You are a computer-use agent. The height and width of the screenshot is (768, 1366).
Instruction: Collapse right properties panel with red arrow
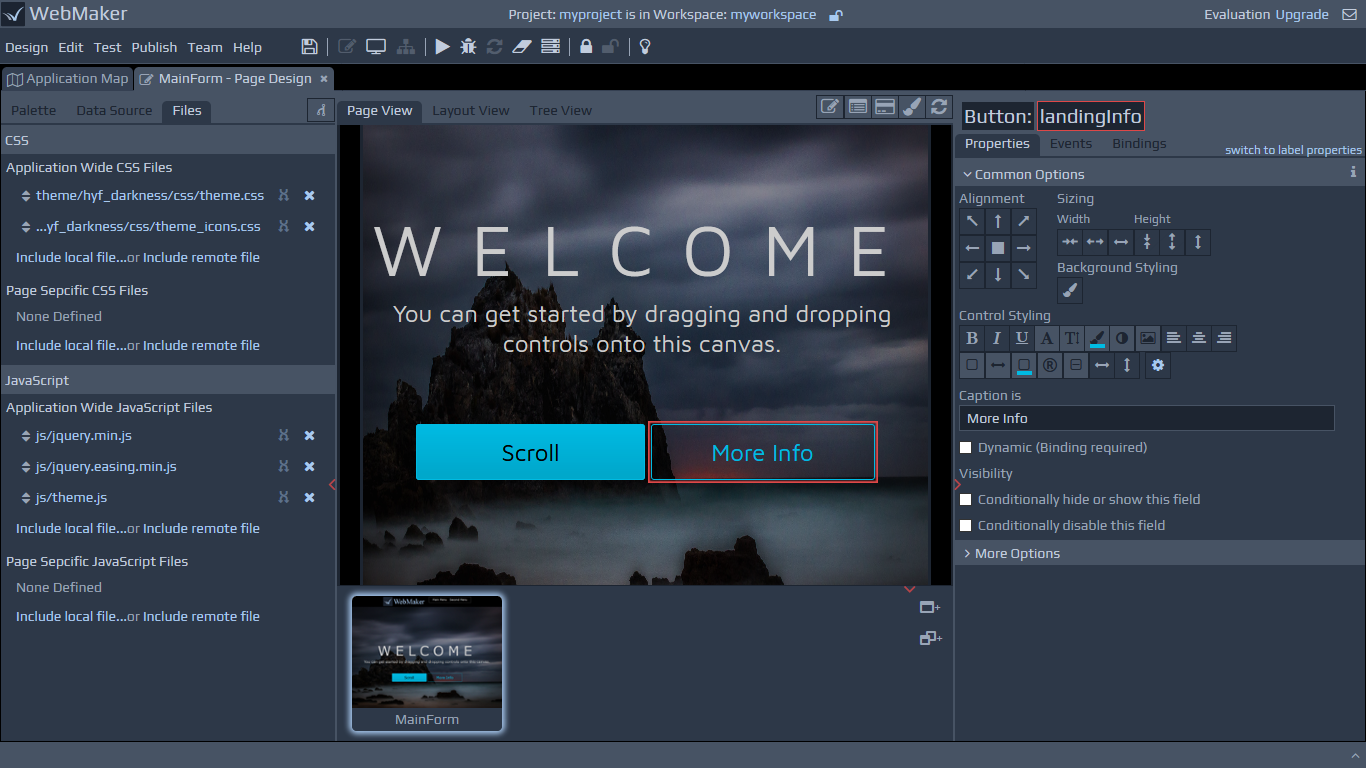(958, 485)
